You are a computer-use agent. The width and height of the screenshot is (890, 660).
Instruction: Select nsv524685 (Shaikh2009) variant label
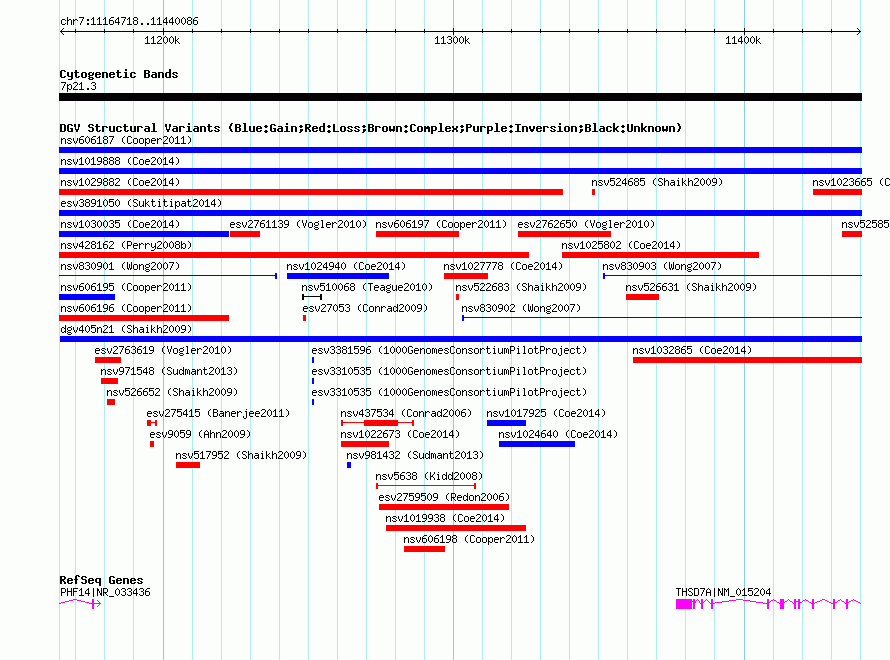tap(657, 182)
